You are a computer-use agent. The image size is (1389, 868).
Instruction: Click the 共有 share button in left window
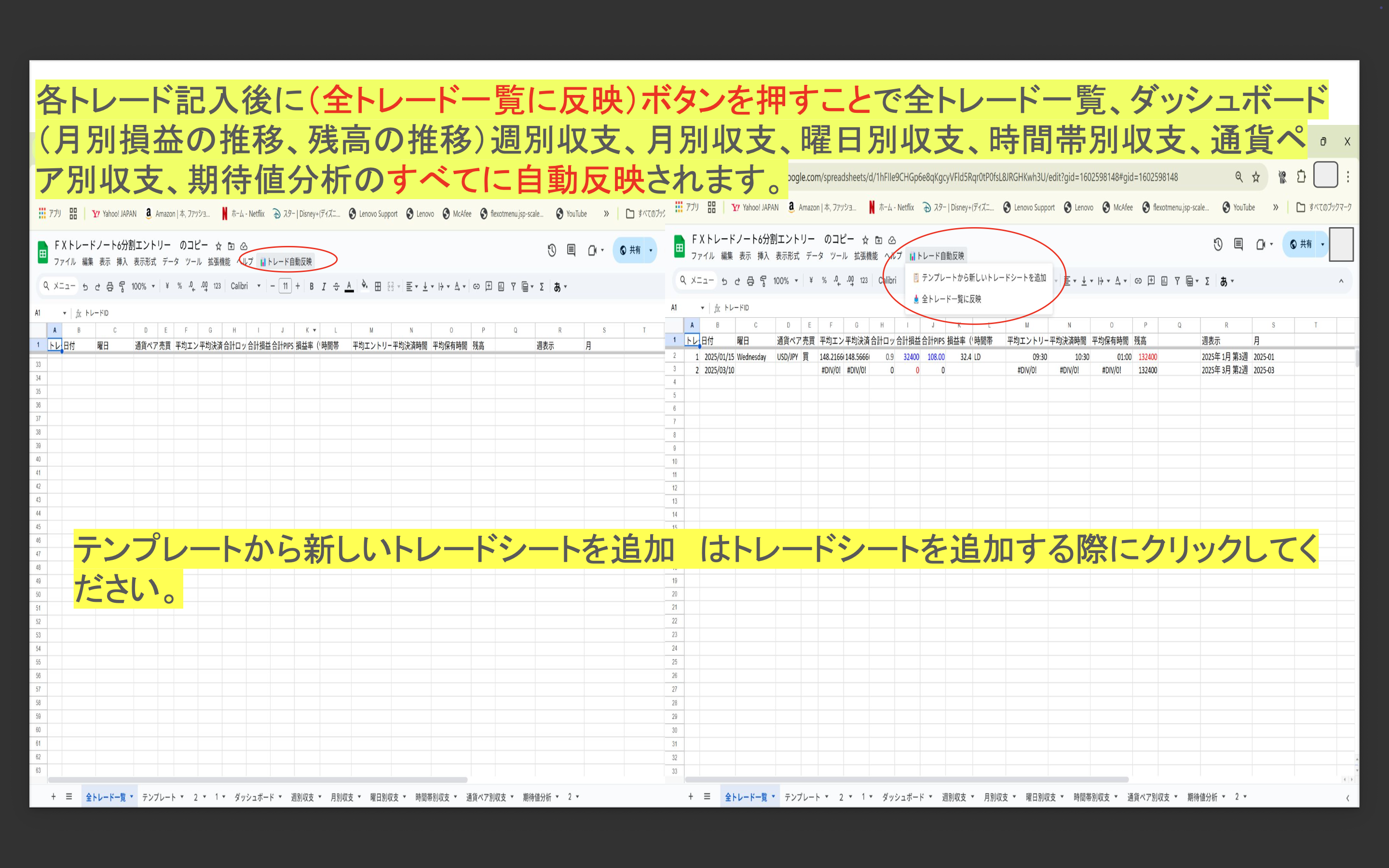click(x=630, y=250)
